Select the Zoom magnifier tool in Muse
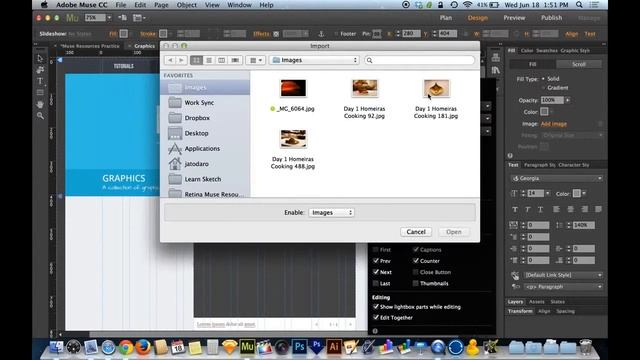The width and height of the screenshot is (640, 360). click(40, 116)
